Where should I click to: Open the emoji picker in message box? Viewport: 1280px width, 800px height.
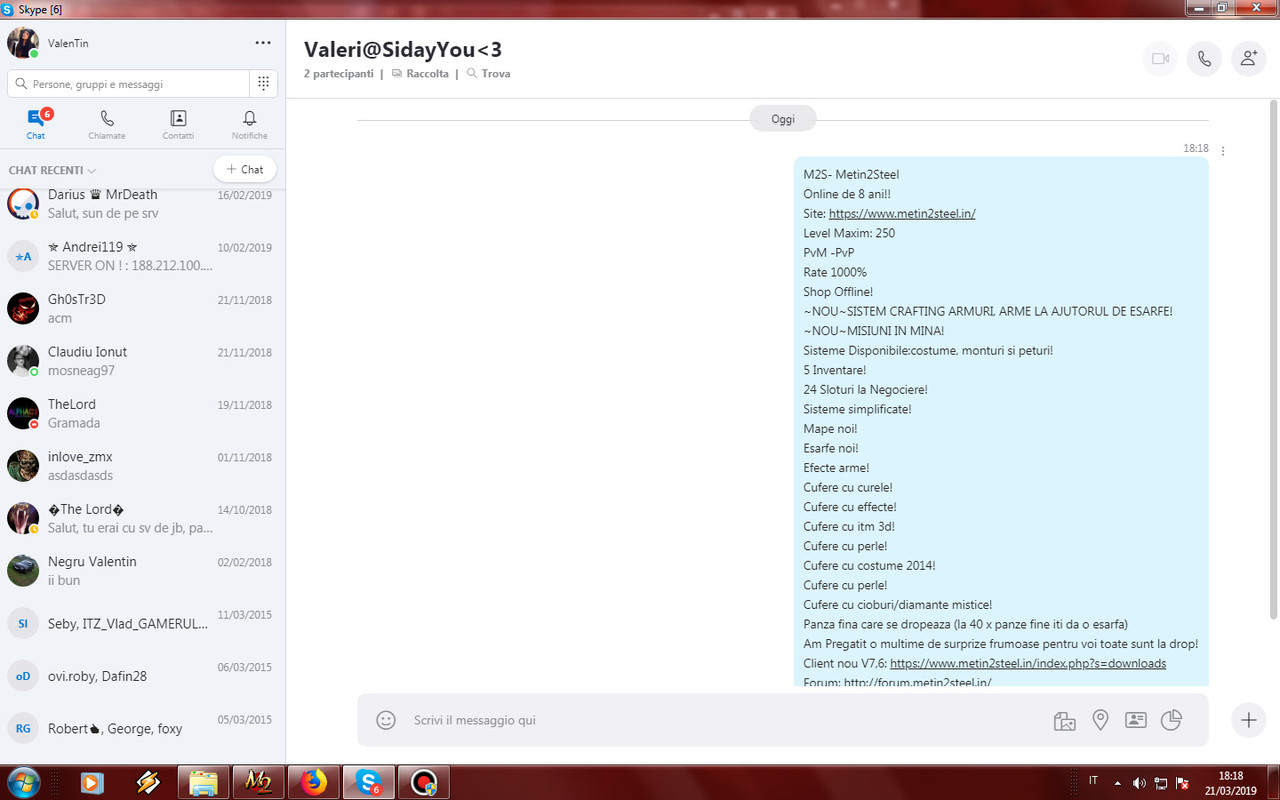pos(385,720)
